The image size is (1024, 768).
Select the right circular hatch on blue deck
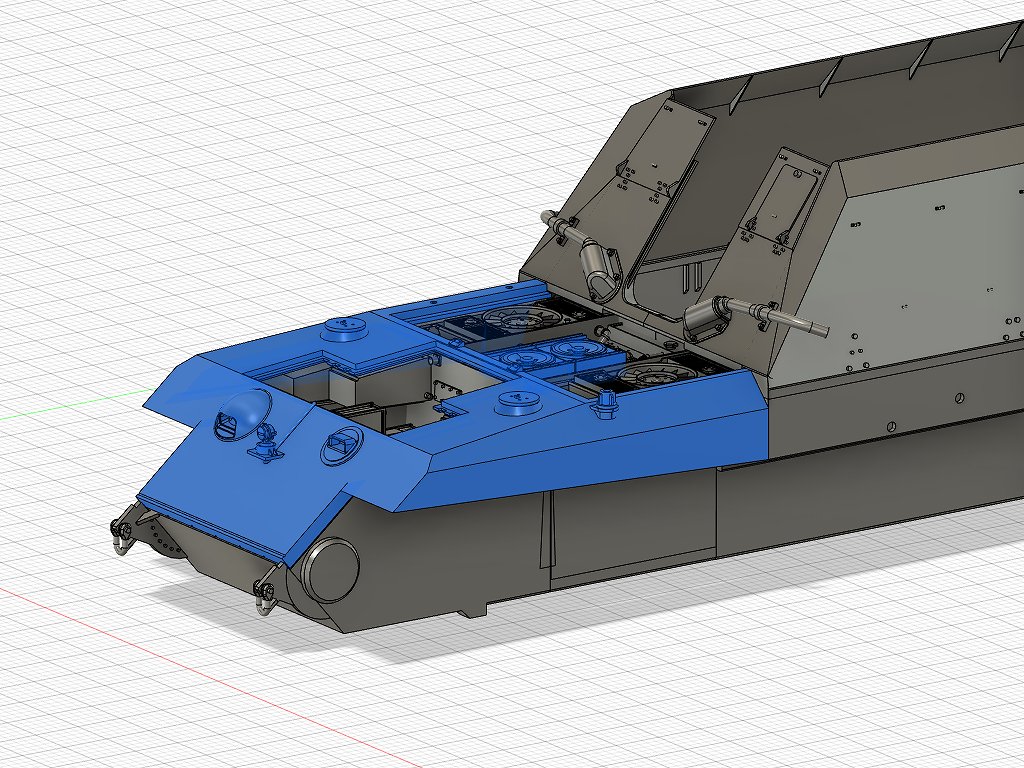(520, 403)
